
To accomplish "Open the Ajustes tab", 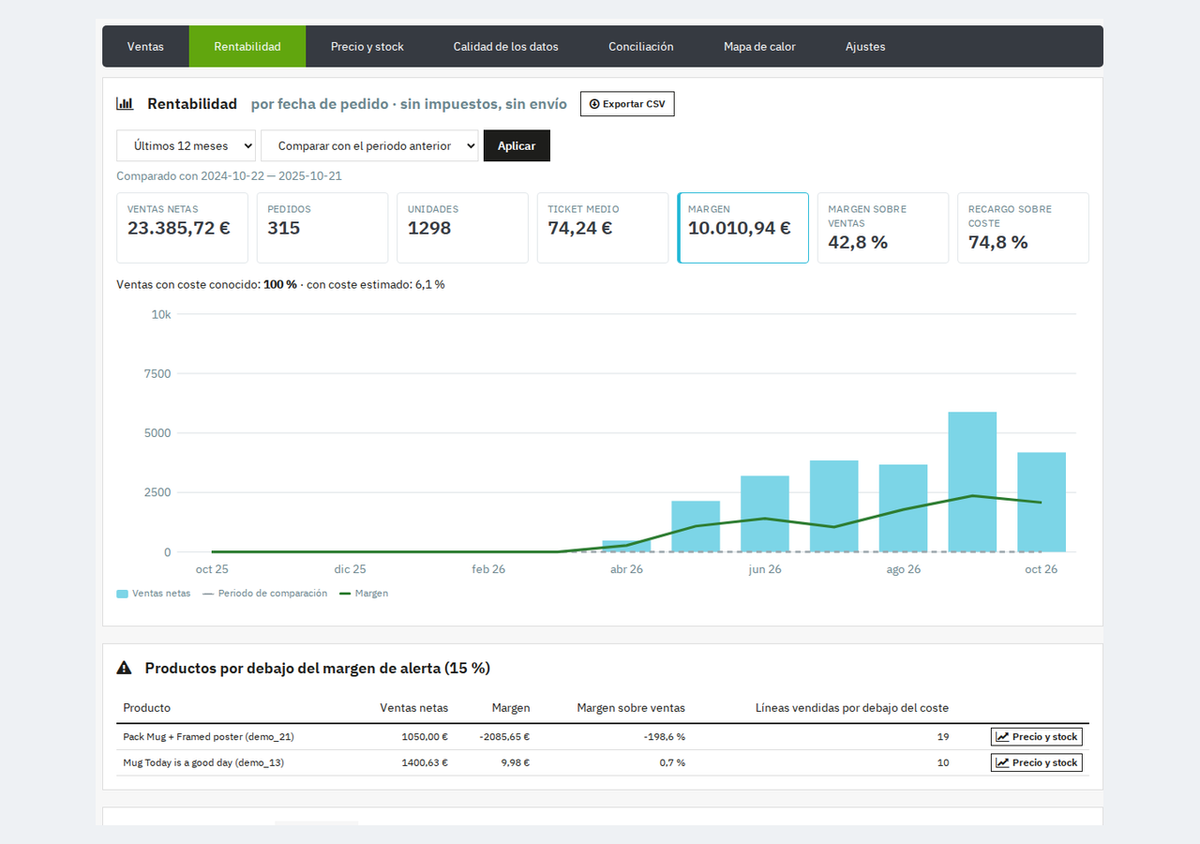I will point(865,47).
